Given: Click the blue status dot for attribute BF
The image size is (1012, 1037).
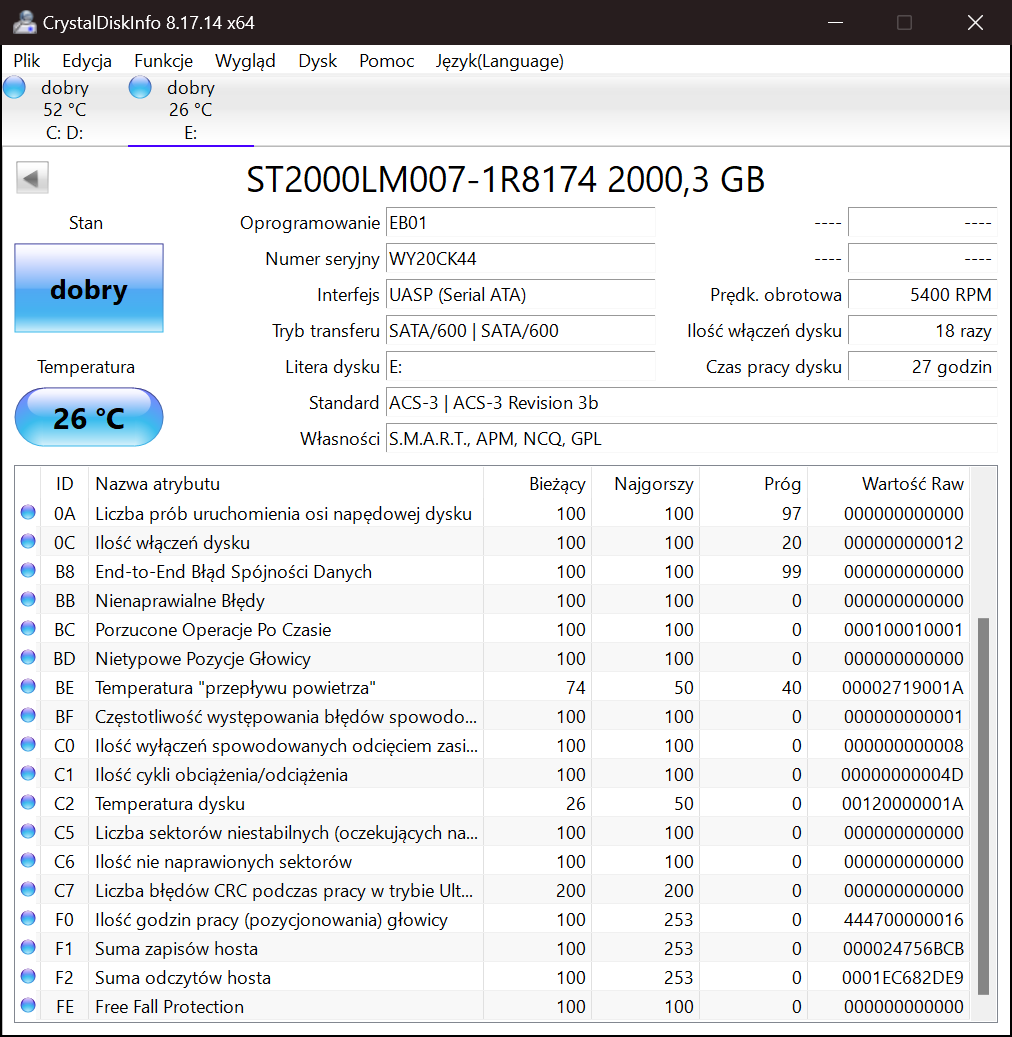Looking at the screenshot, I should point(28,716).
